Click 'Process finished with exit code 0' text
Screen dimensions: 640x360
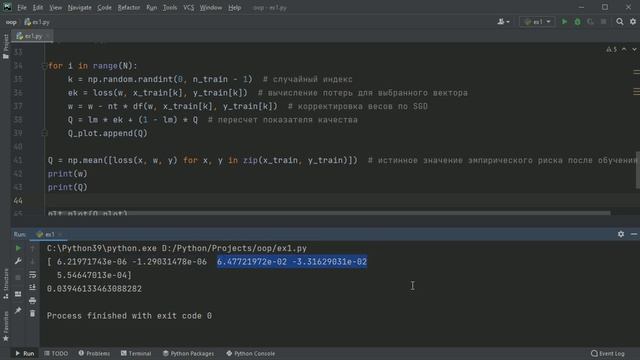click(x=129, y=316)
